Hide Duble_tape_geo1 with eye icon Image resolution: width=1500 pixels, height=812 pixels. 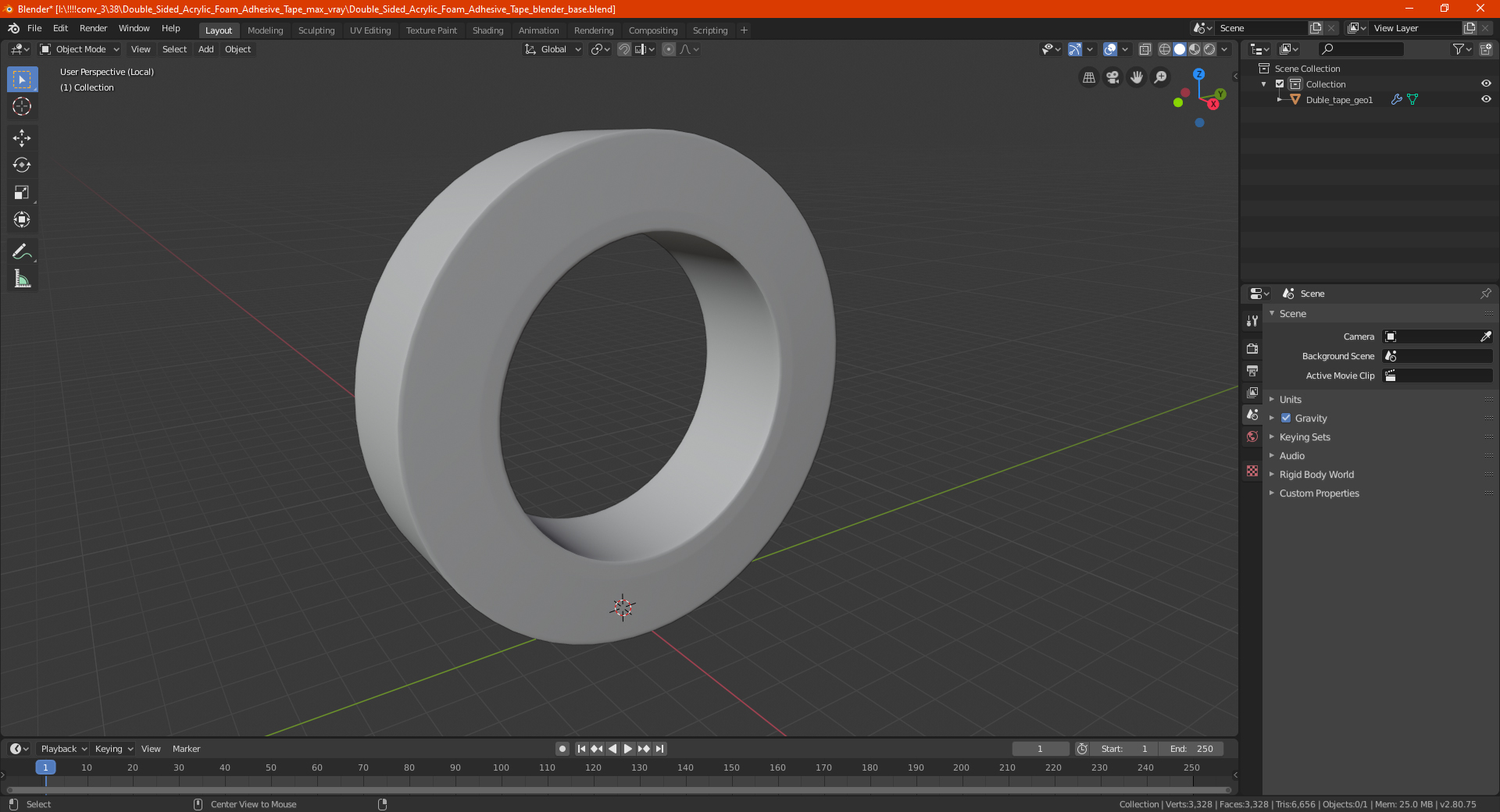(1486, 99)
